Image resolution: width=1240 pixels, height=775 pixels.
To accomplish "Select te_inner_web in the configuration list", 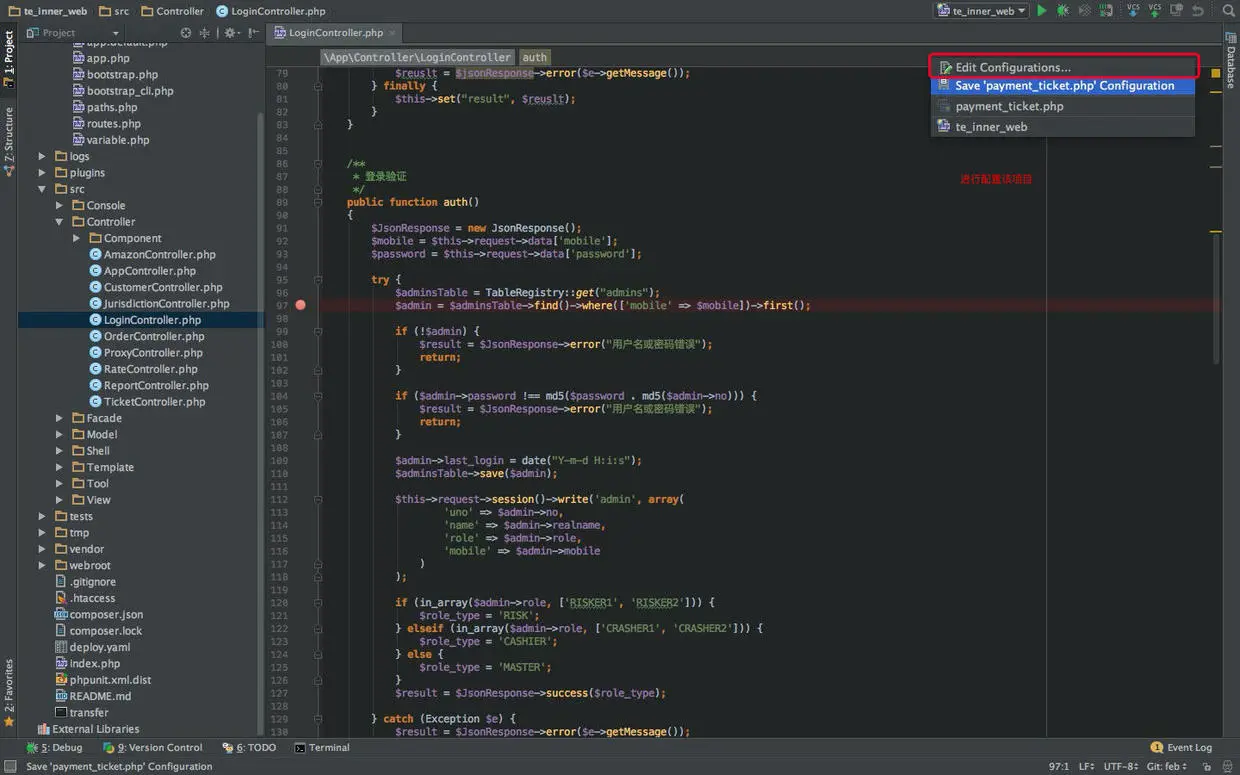I will (1062, 127).
